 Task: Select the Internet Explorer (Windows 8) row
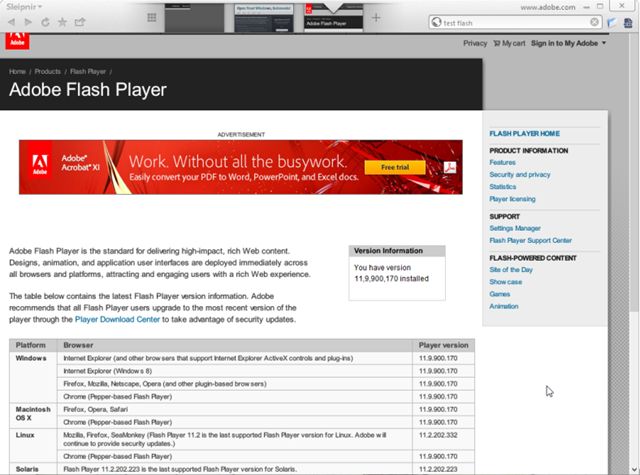pyautogui.click(x=242, y=371)
